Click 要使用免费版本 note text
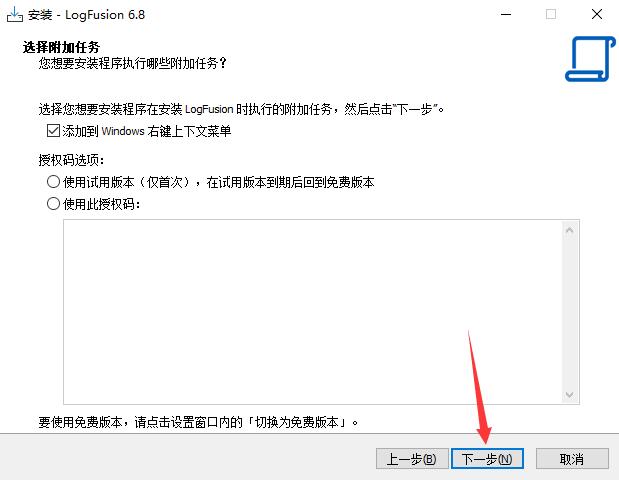 click(198, 422)
